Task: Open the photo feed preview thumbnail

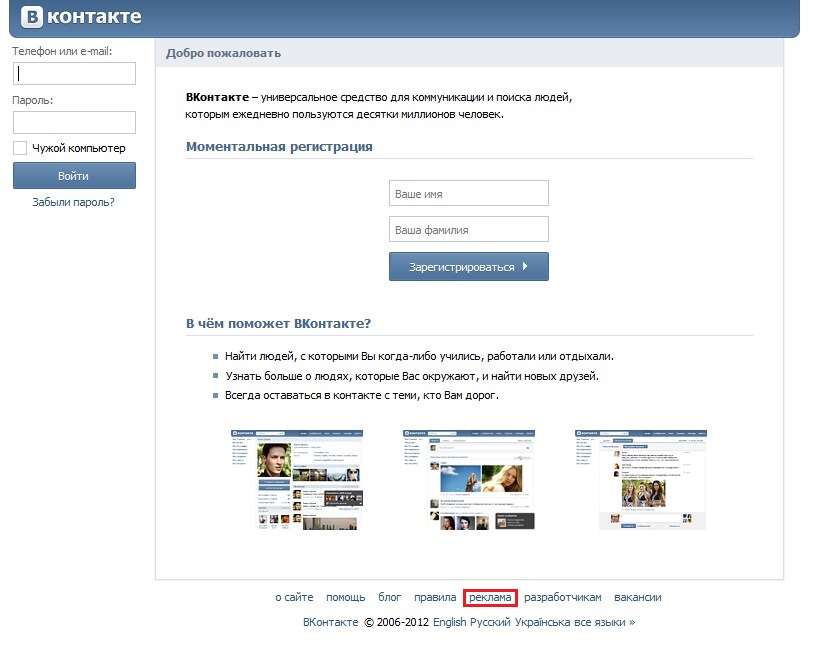Action: click(469, 479)
